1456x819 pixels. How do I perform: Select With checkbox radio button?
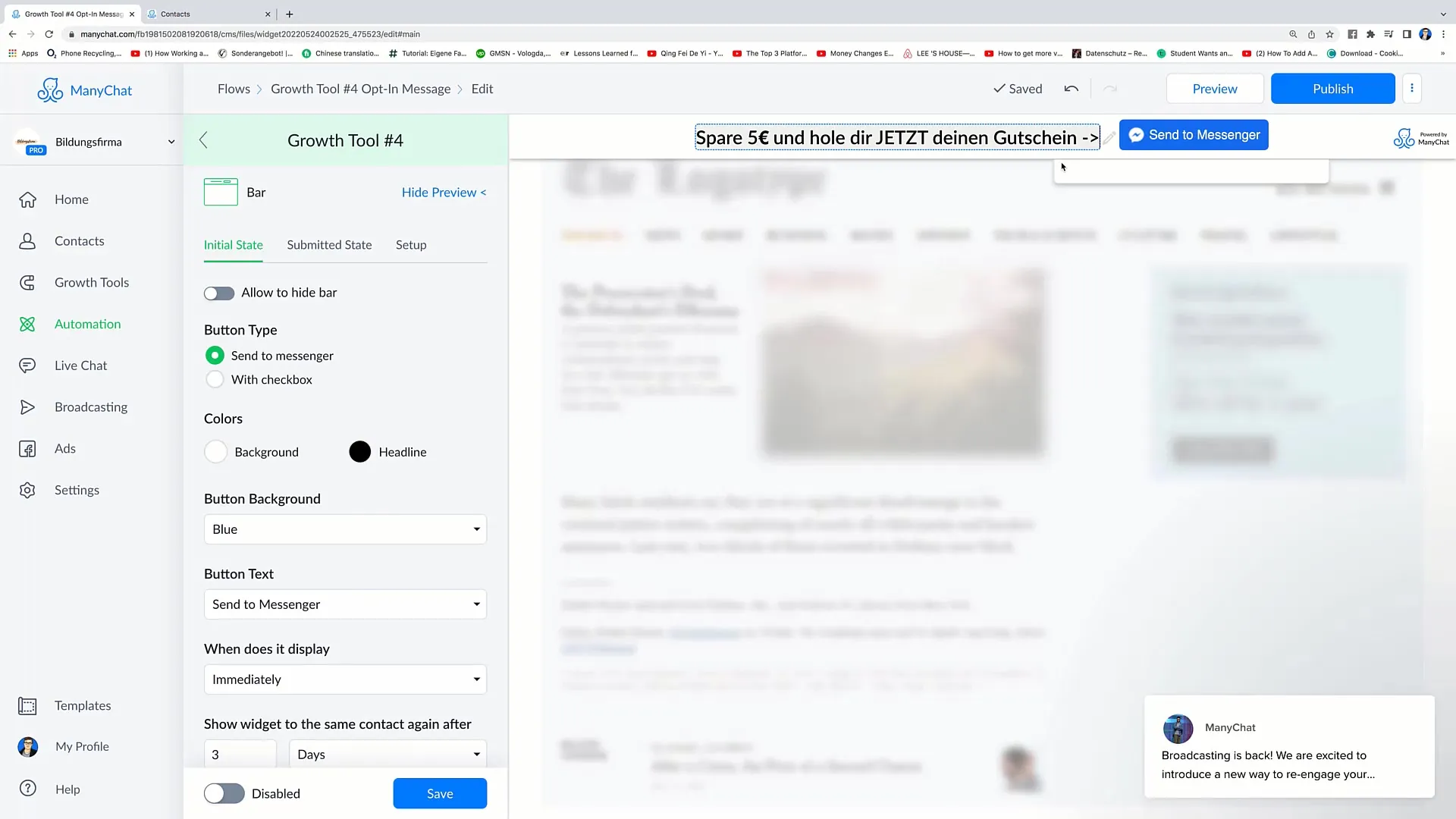(x=214, y=379)
